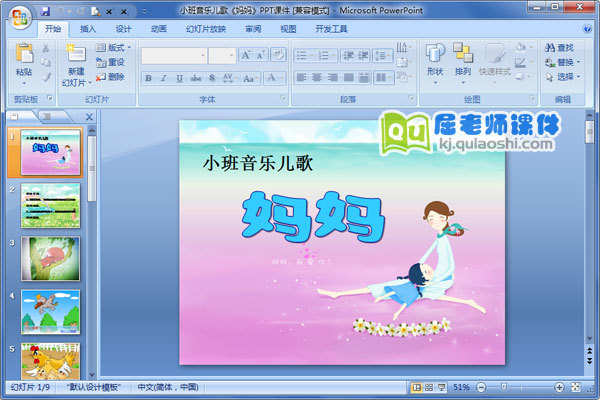Click 删除 to delete the slide
Image resolution: width=600 pixels, height=400 pixels.
(111, 77)
